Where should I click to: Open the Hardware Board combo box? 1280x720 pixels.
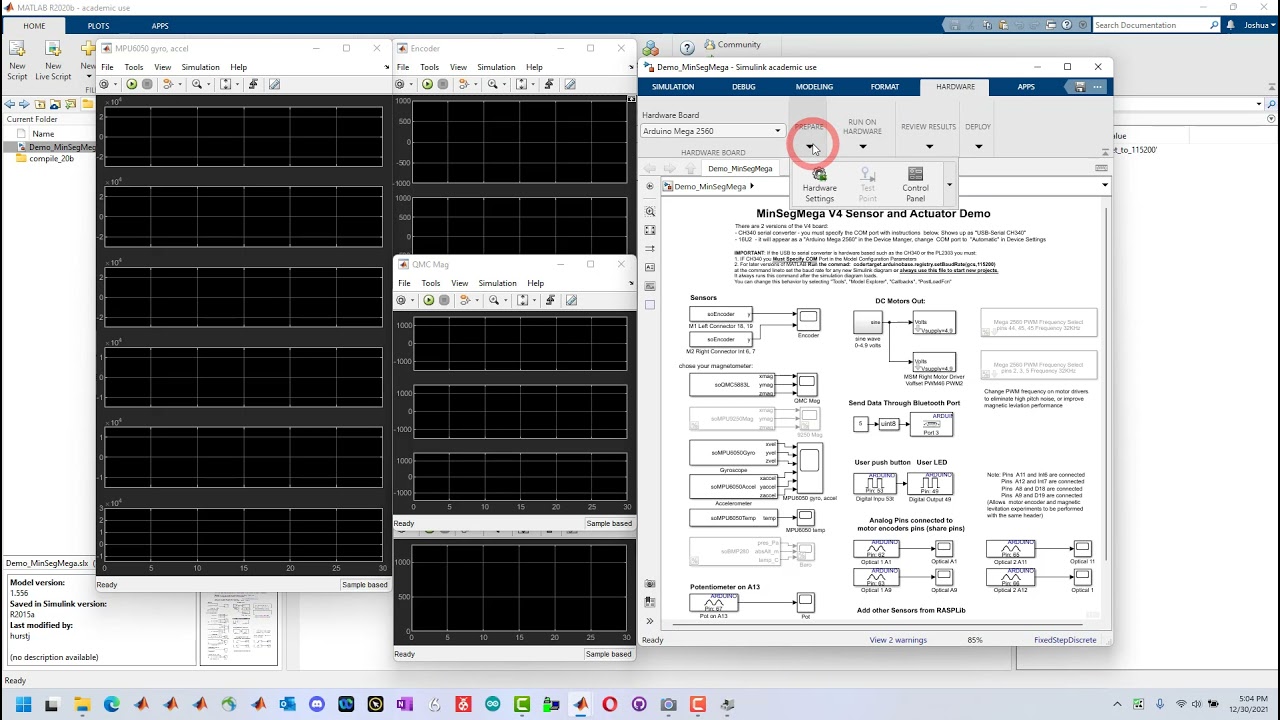click(x=712, y=131)
